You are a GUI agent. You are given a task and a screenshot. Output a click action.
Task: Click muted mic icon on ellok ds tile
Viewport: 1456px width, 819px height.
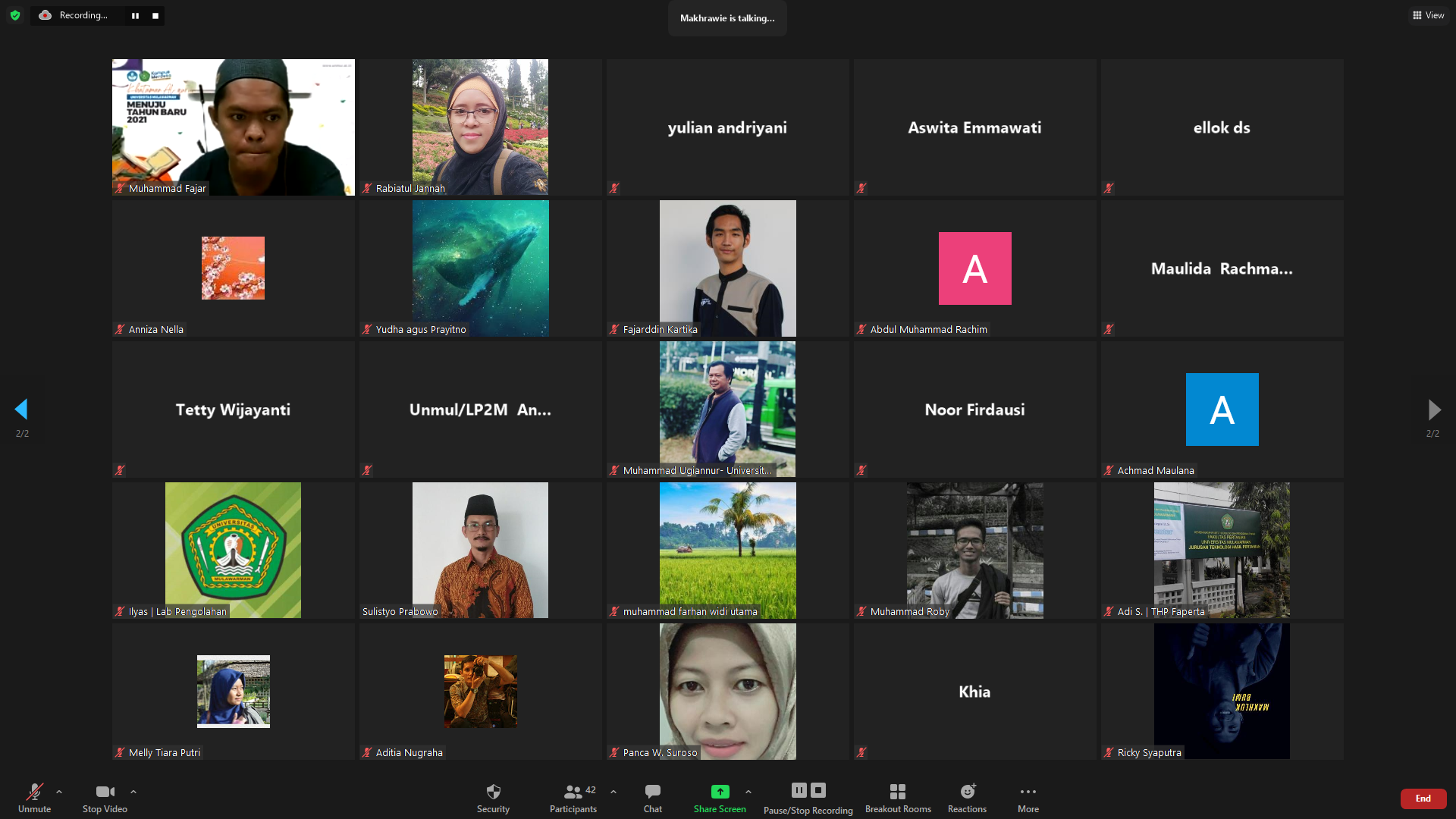(1109, 188)
